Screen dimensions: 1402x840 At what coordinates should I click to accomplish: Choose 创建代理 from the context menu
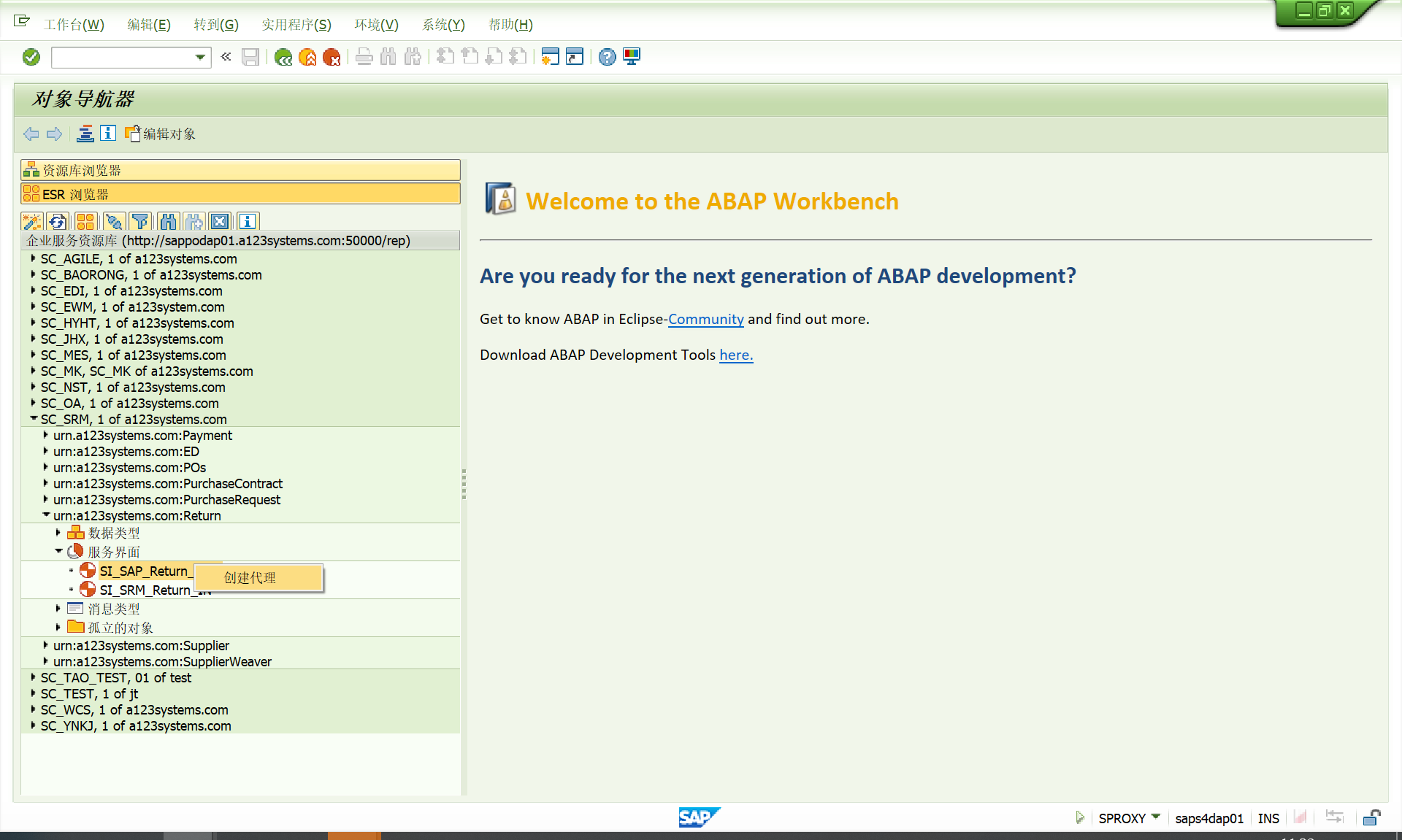click(258, 578)
